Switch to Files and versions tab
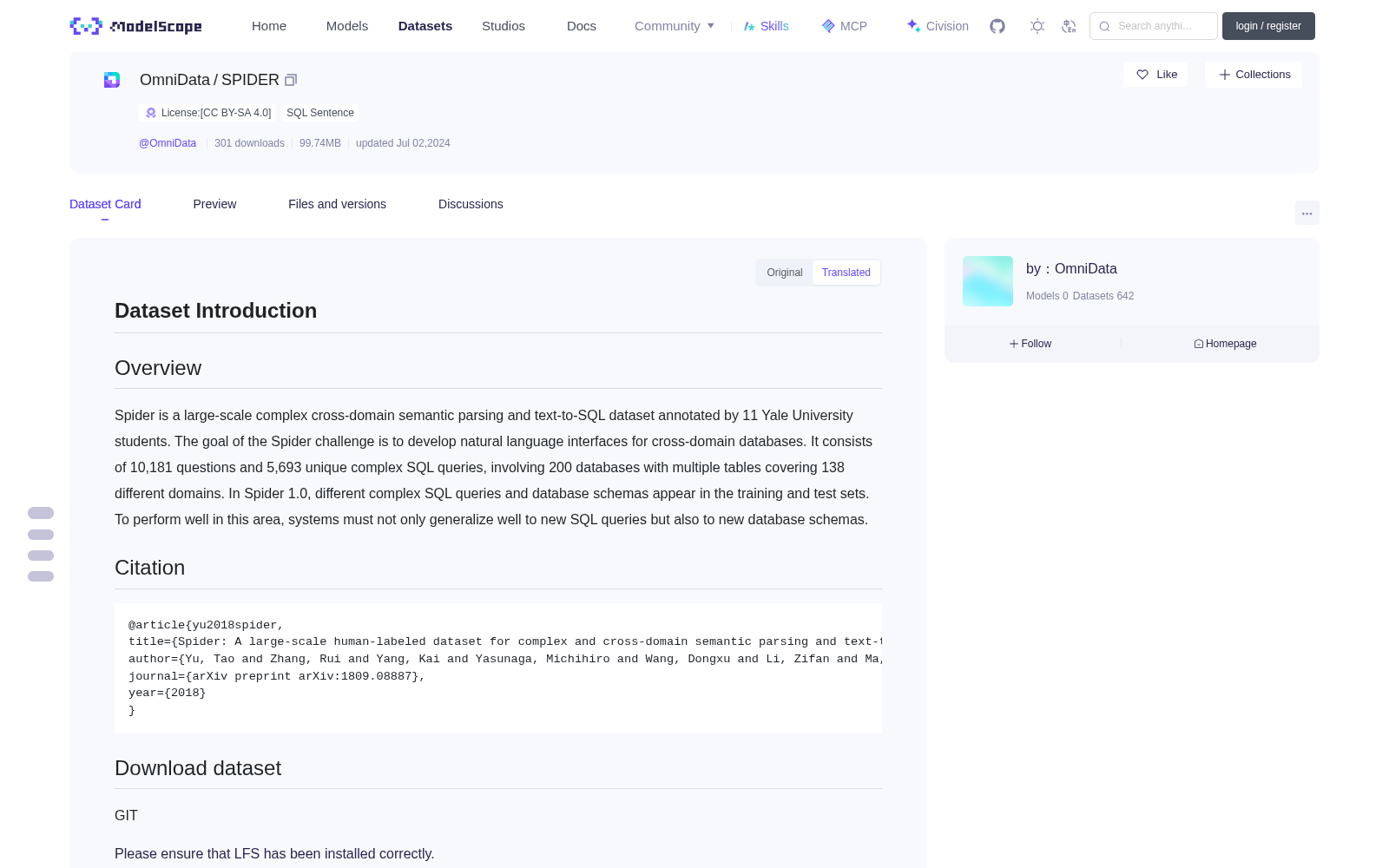The height and width of the screenshot is (868, 1389). click(337, 204)
